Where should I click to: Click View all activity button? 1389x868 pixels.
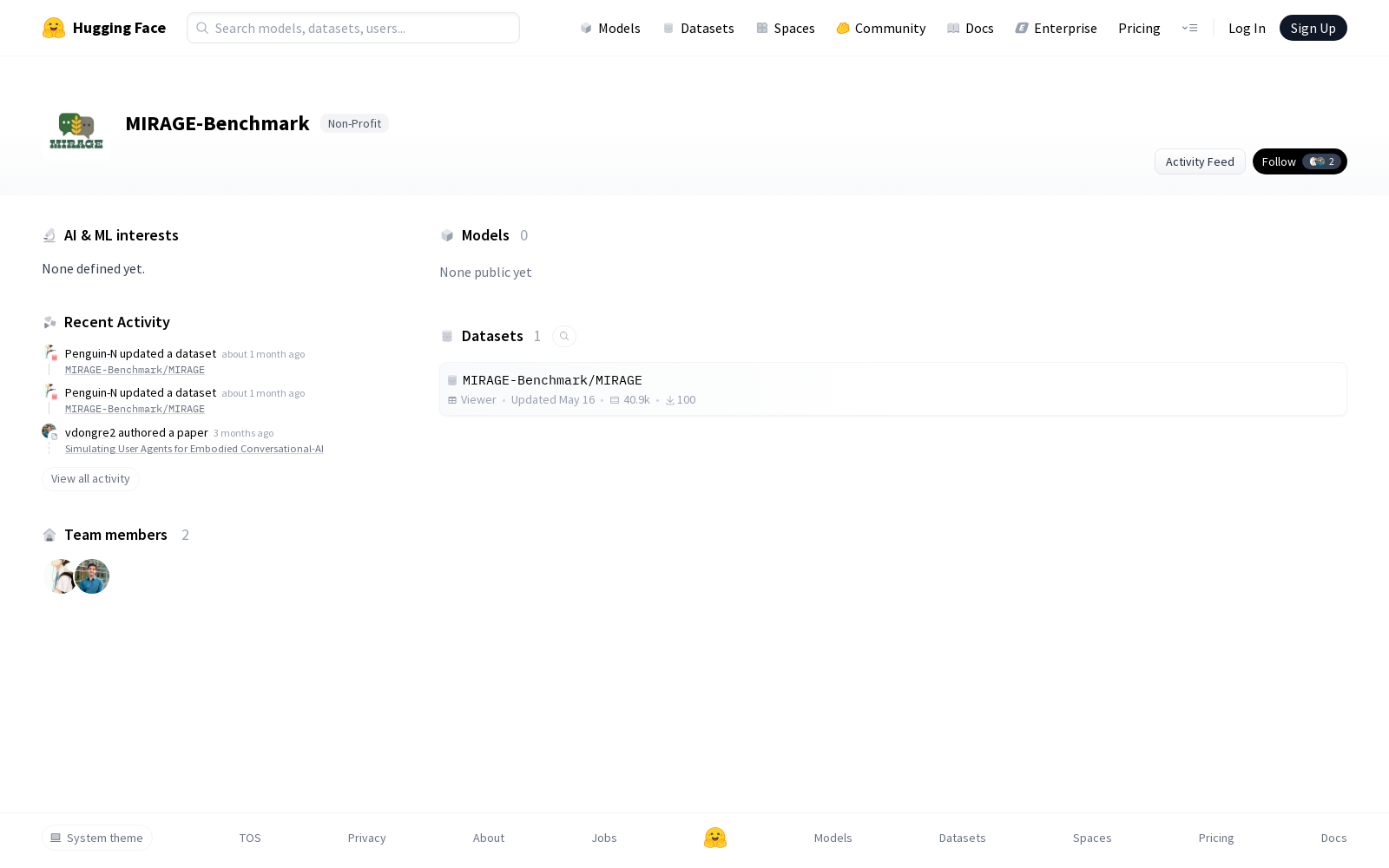coord(90,479)
